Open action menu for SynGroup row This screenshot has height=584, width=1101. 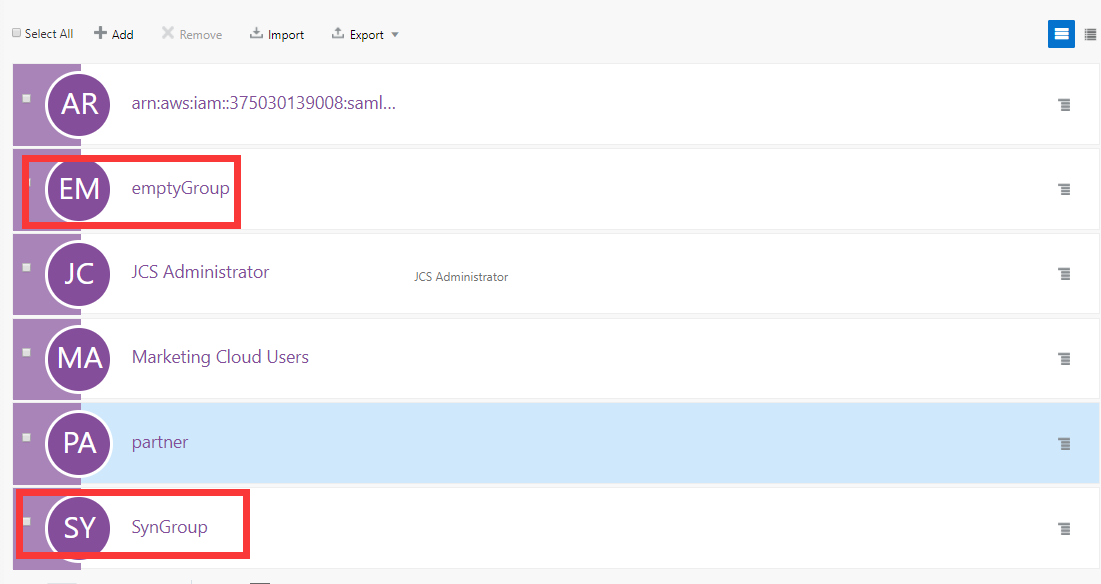(1064, 529)
